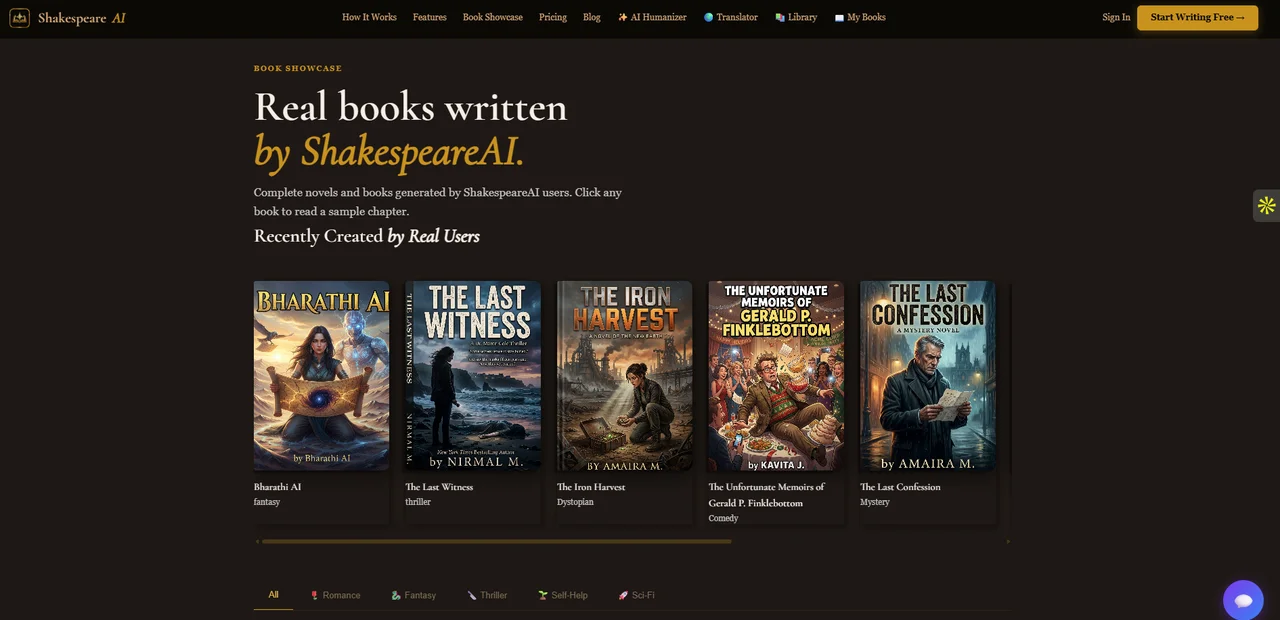Open the Translator tool
The height and width of the screenshot is (620, 1280).
731,17
